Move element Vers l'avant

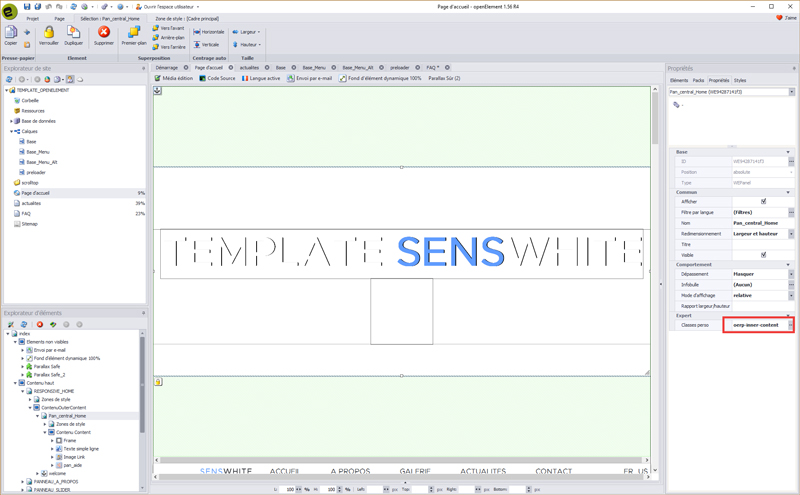pyautogui.click(x=168, y=28)
